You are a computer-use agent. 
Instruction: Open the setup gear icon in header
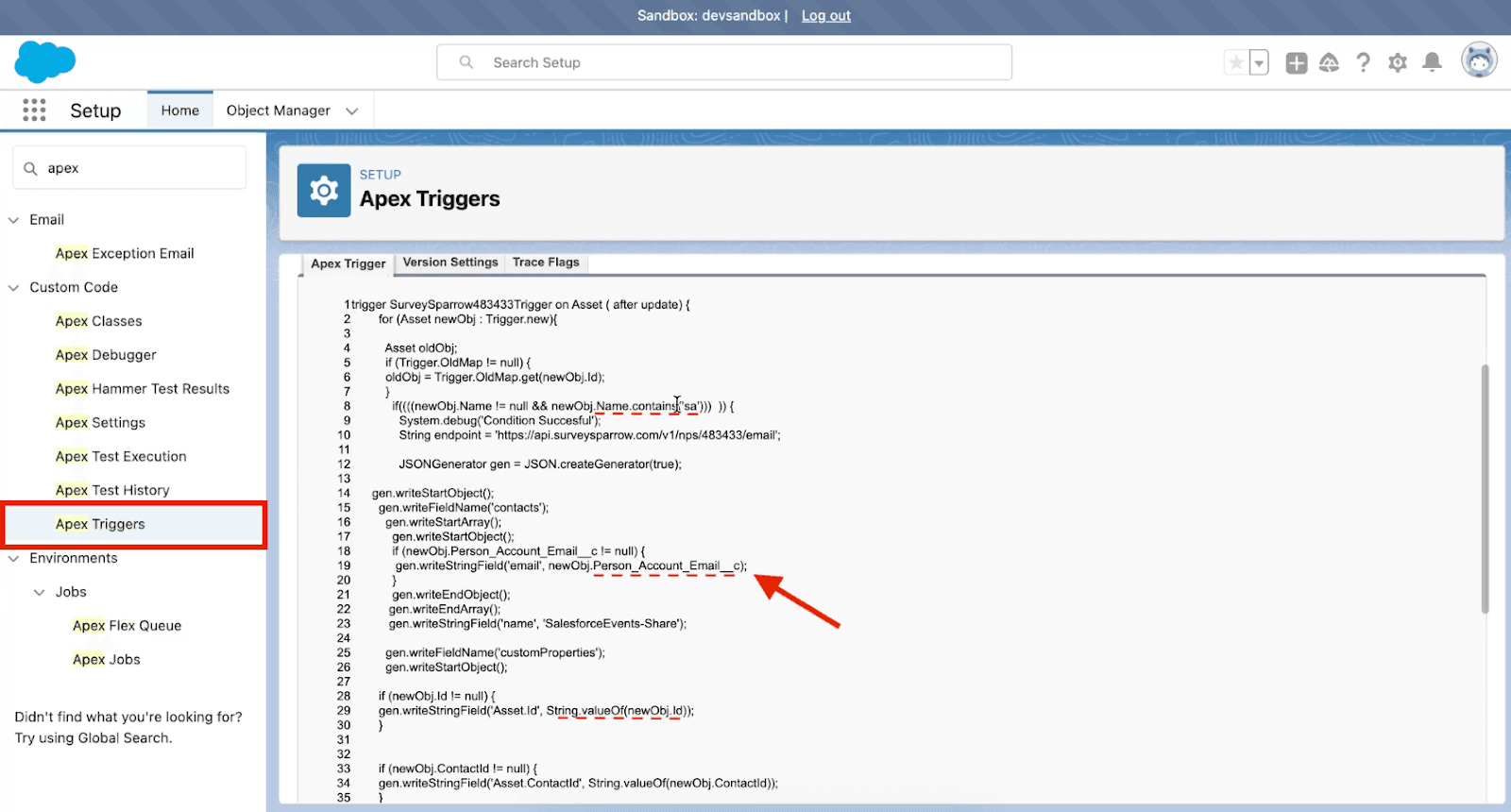point(1398,63)
